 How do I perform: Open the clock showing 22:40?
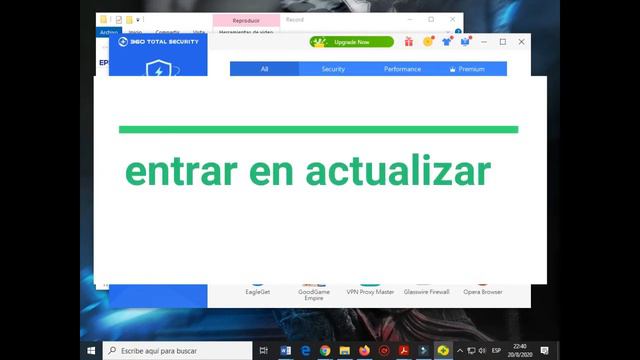(x=520, y=351)
